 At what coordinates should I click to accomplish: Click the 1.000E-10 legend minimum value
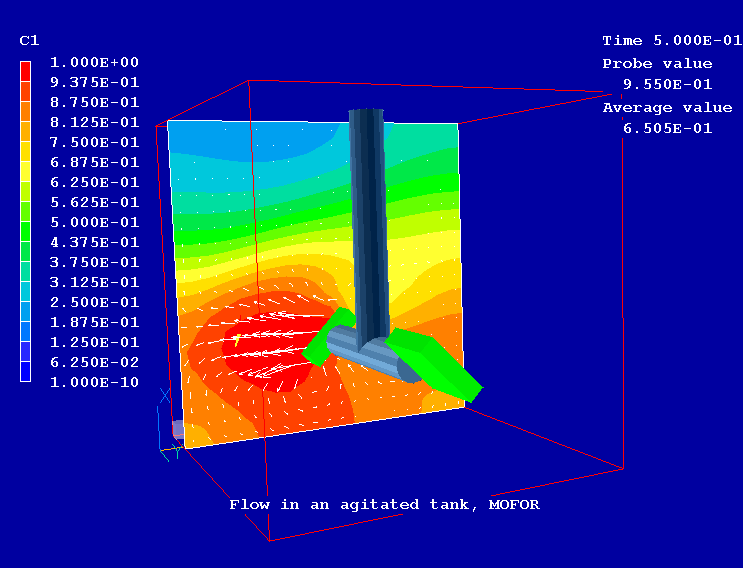tap(94, 382)
